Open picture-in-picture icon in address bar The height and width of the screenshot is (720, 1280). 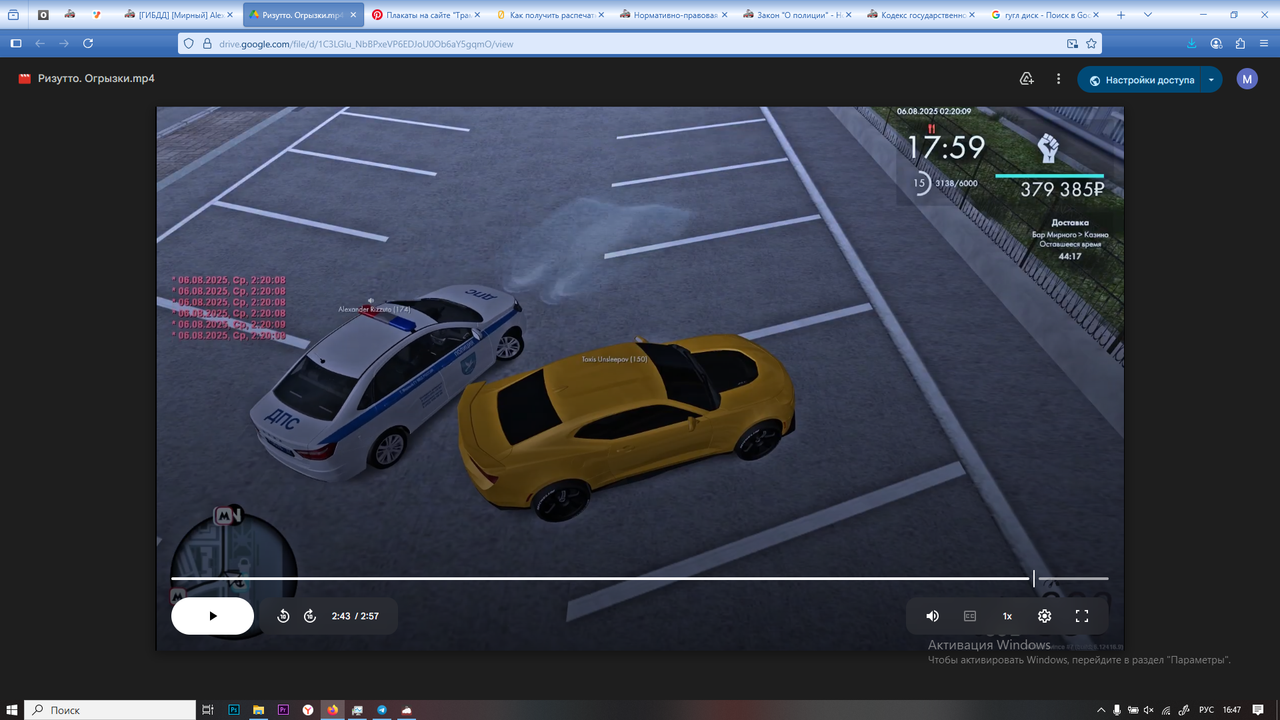[x=1072, y=44]
